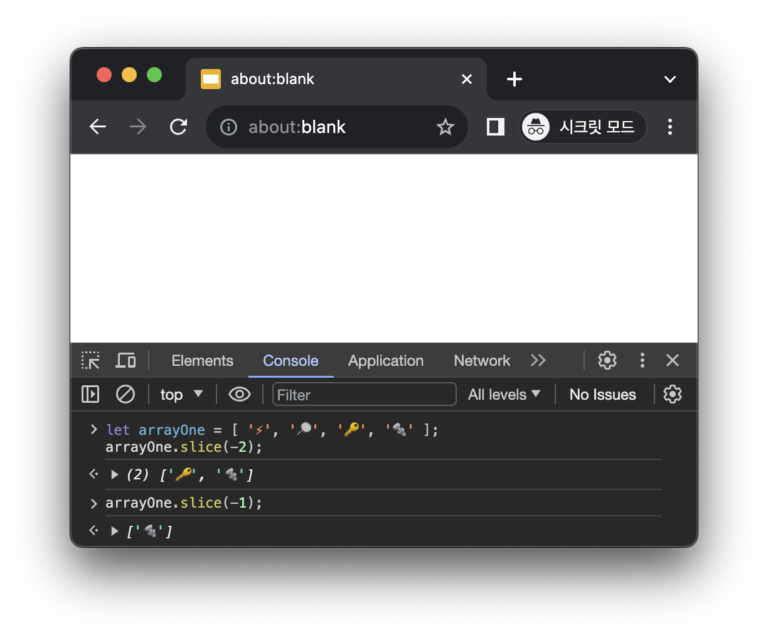Select the Console tab
The width and height of the screenshot is (768, 640).
290,361
